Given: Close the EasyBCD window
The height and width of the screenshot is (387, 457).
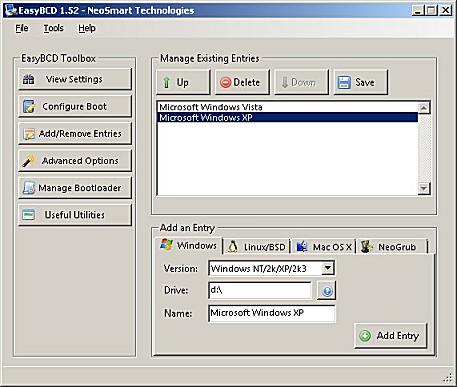Looking at the screenshot, I should click(x=446, y=10).
